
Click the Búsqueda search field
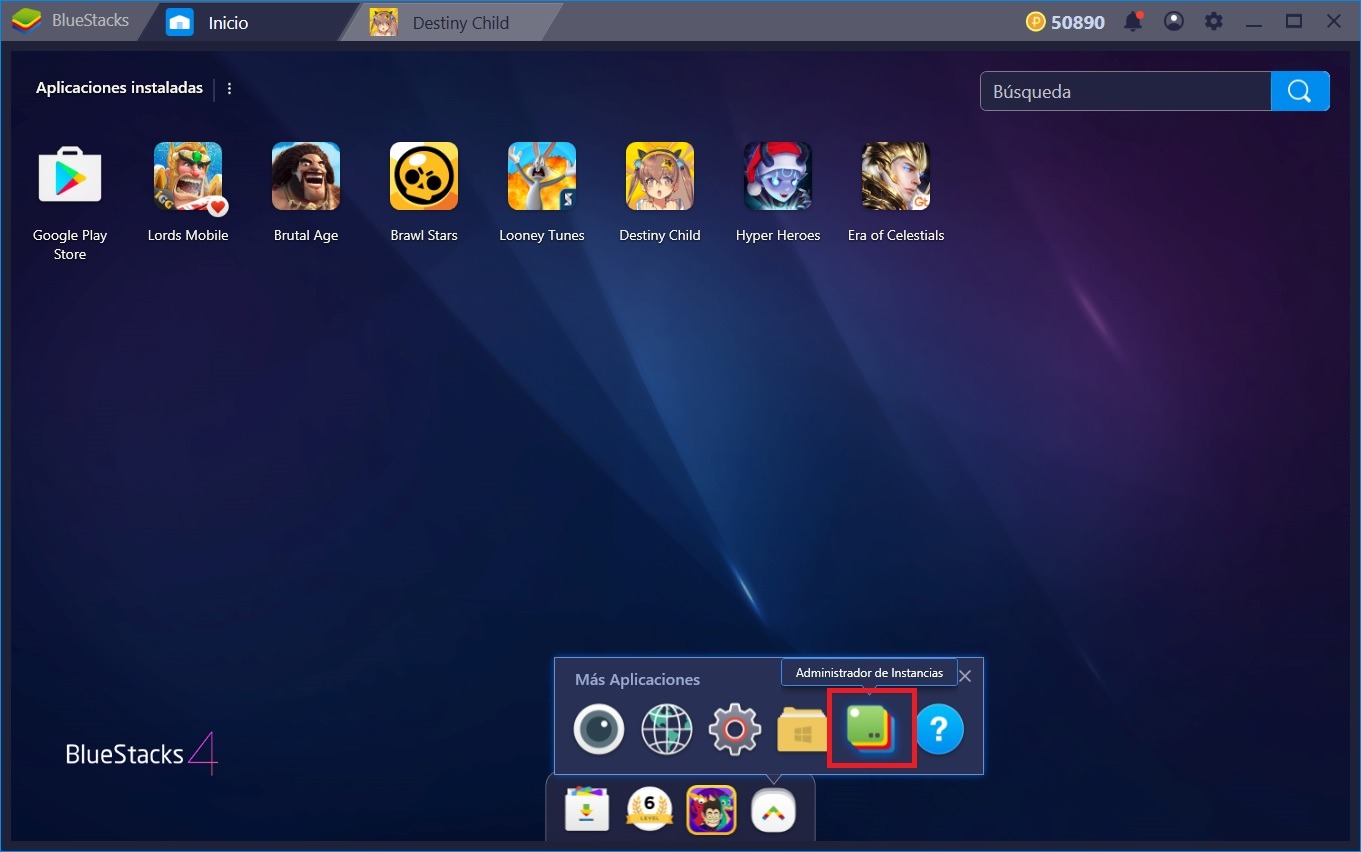point(1126,91)
